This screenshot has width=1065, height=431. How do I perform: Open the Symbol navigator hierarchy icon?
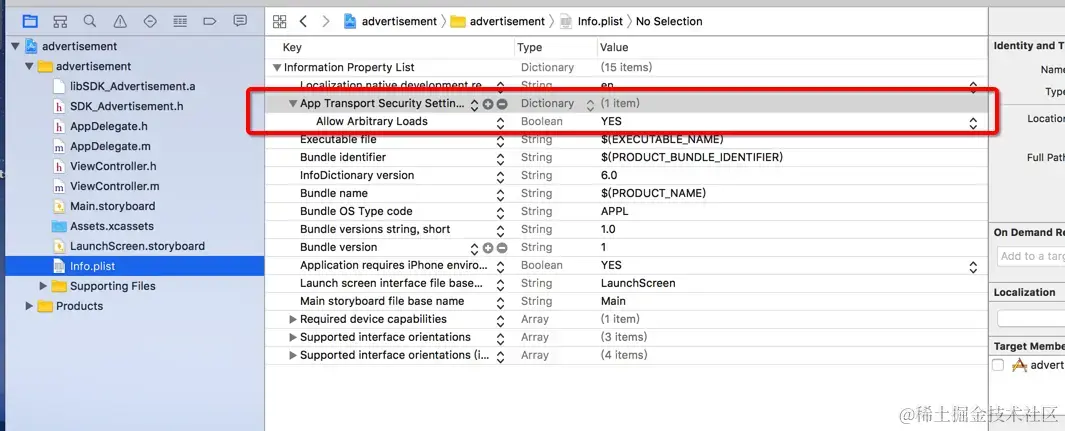pyautogui.click(x=60, y=21)
